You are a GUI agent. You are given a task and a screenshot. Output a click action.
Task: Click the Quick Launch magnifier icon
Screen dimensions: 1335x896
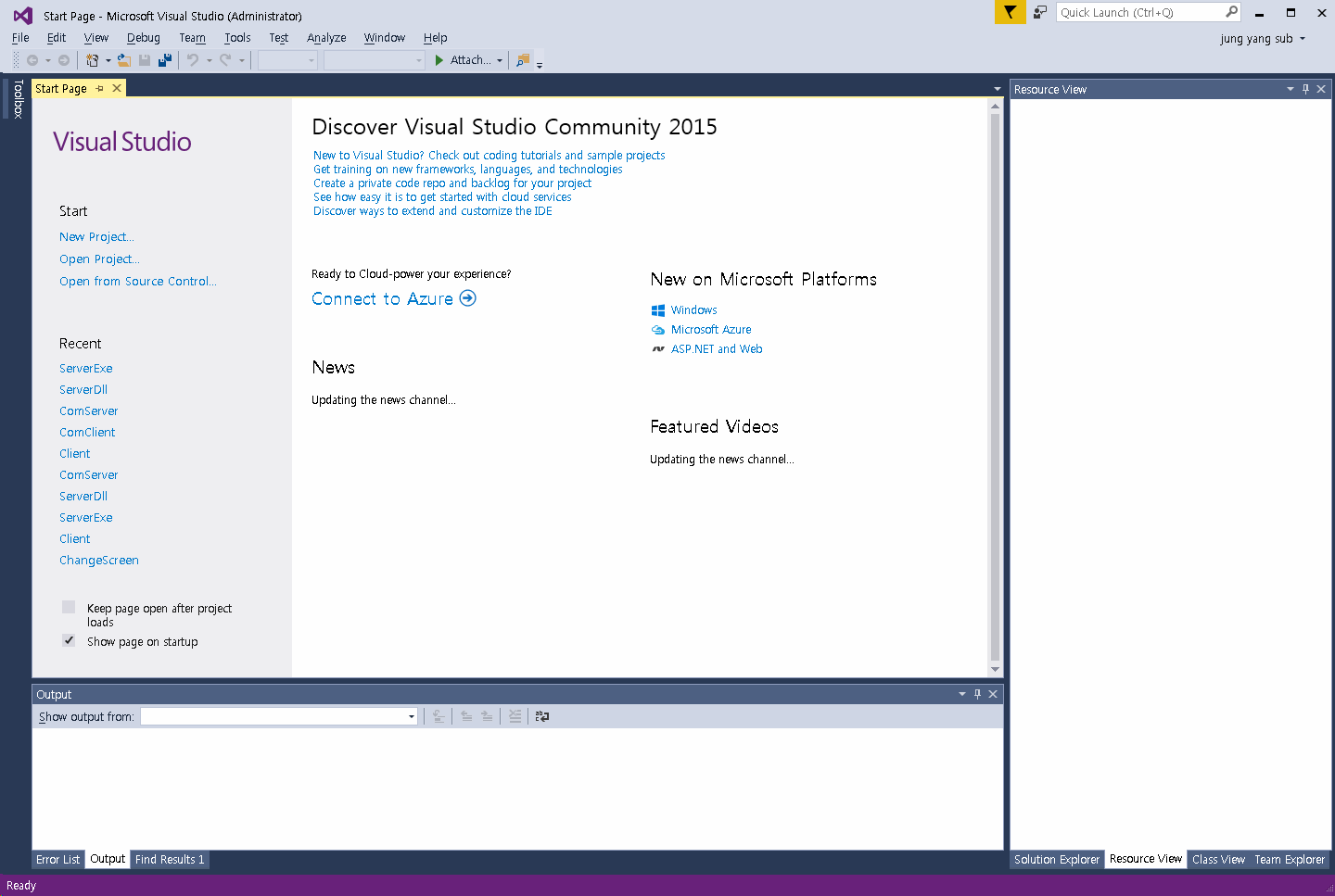pos(1231,12)
